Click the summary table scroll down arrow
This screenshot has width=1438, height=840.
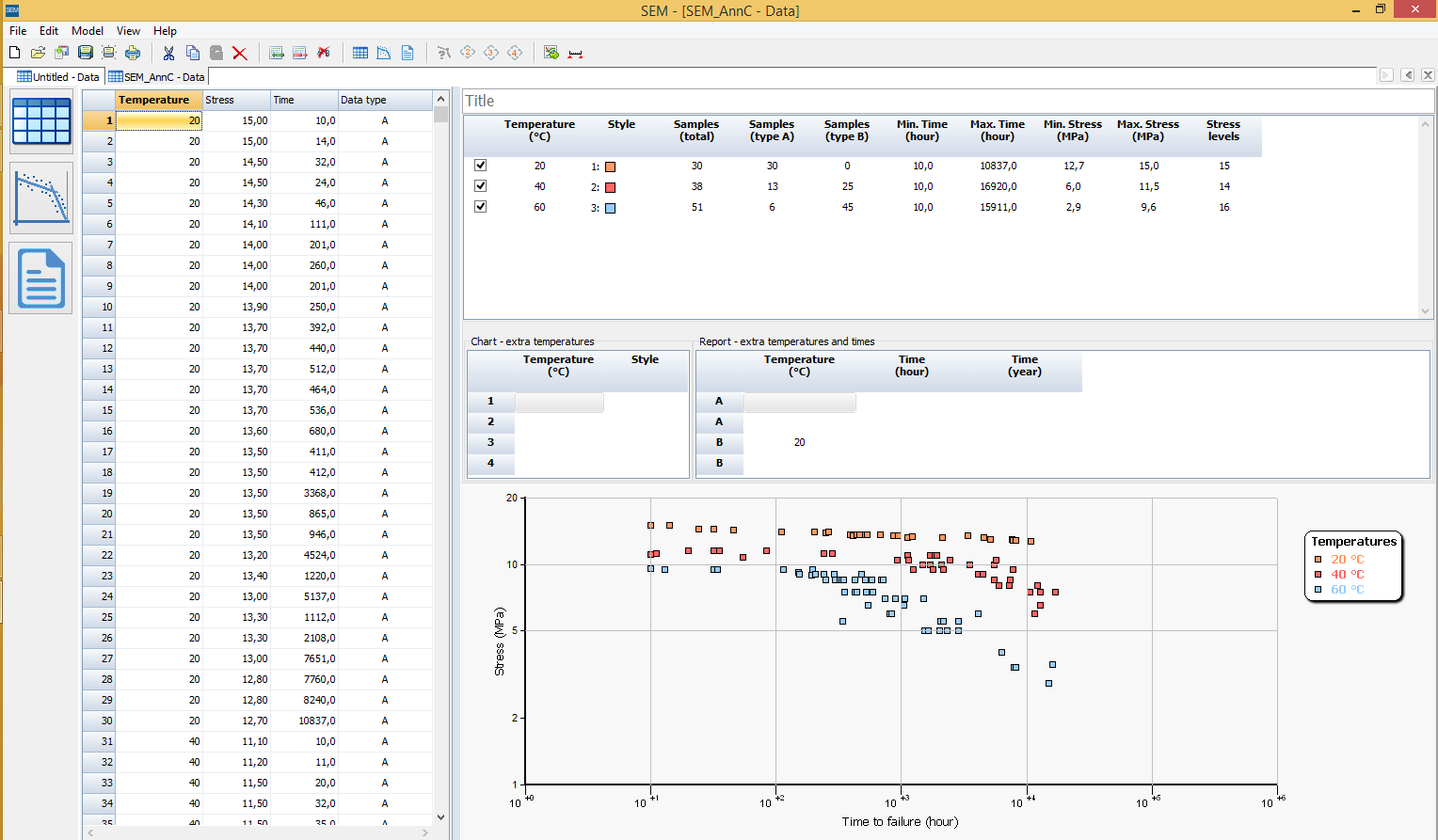point(1425,311)
